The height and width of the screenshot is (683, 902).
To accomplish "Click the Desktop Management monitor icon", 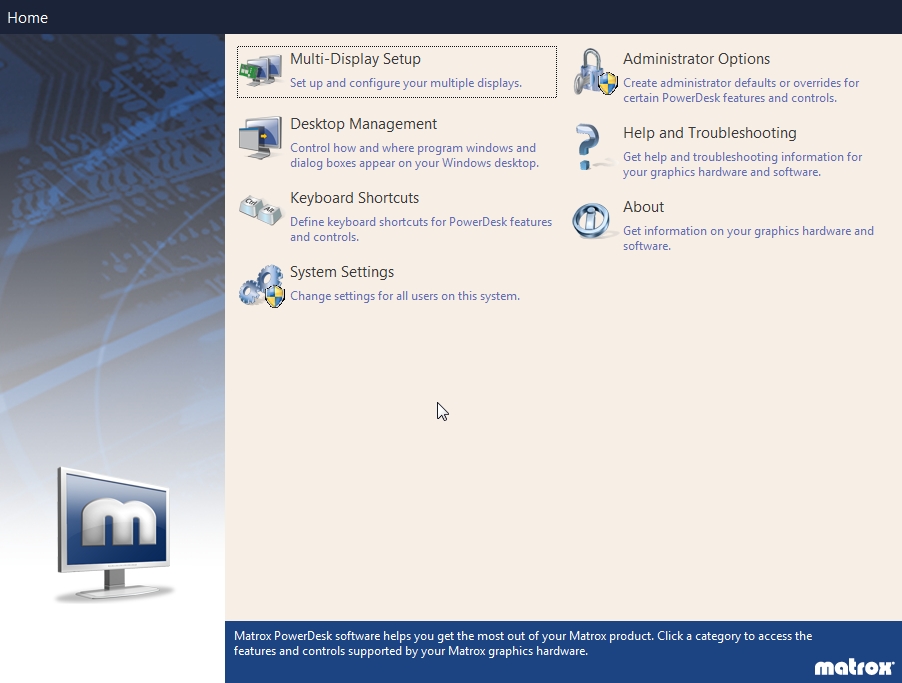I will (261, 138).
